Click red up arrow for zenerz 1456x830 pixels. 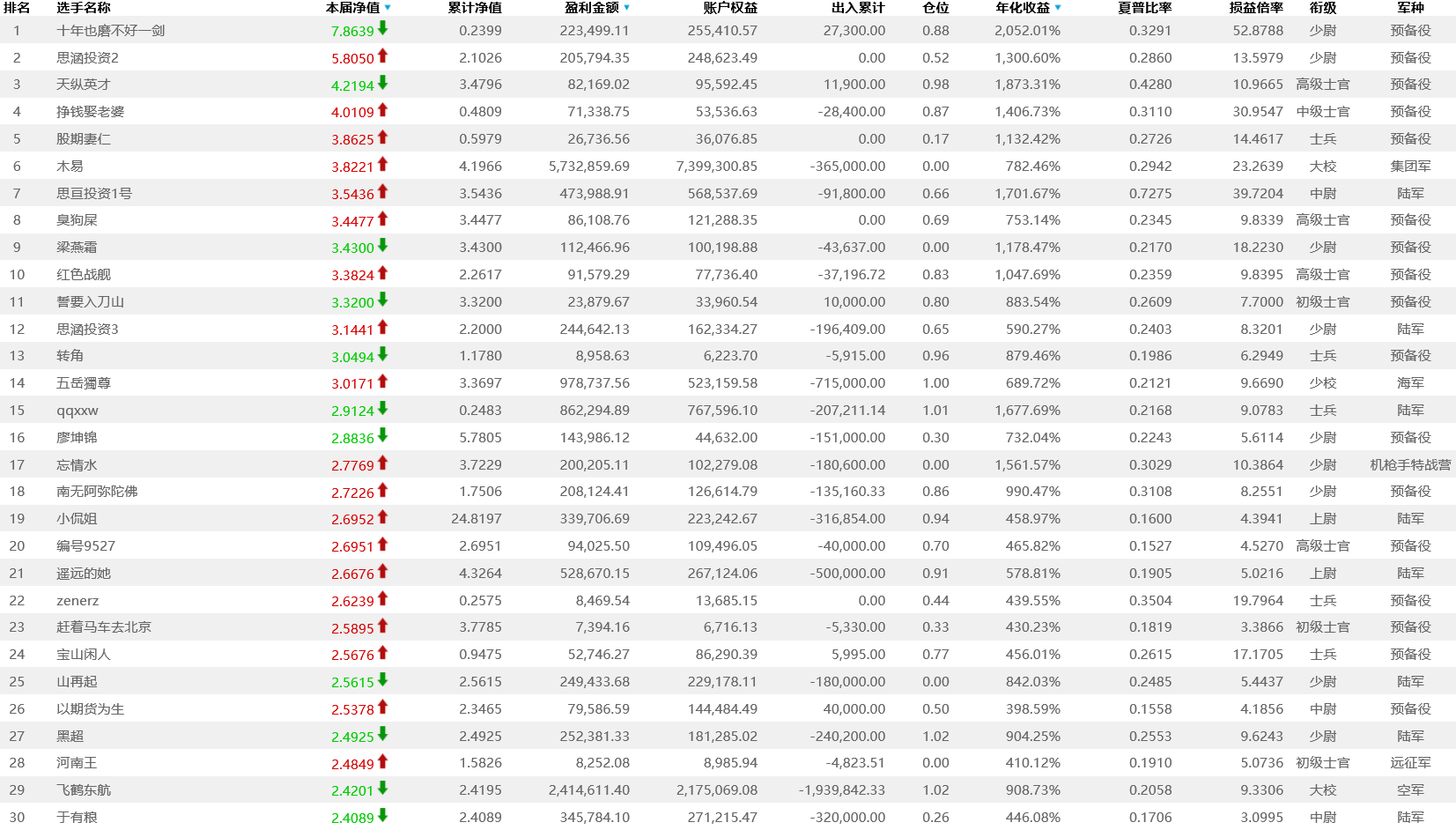[383, 598]
